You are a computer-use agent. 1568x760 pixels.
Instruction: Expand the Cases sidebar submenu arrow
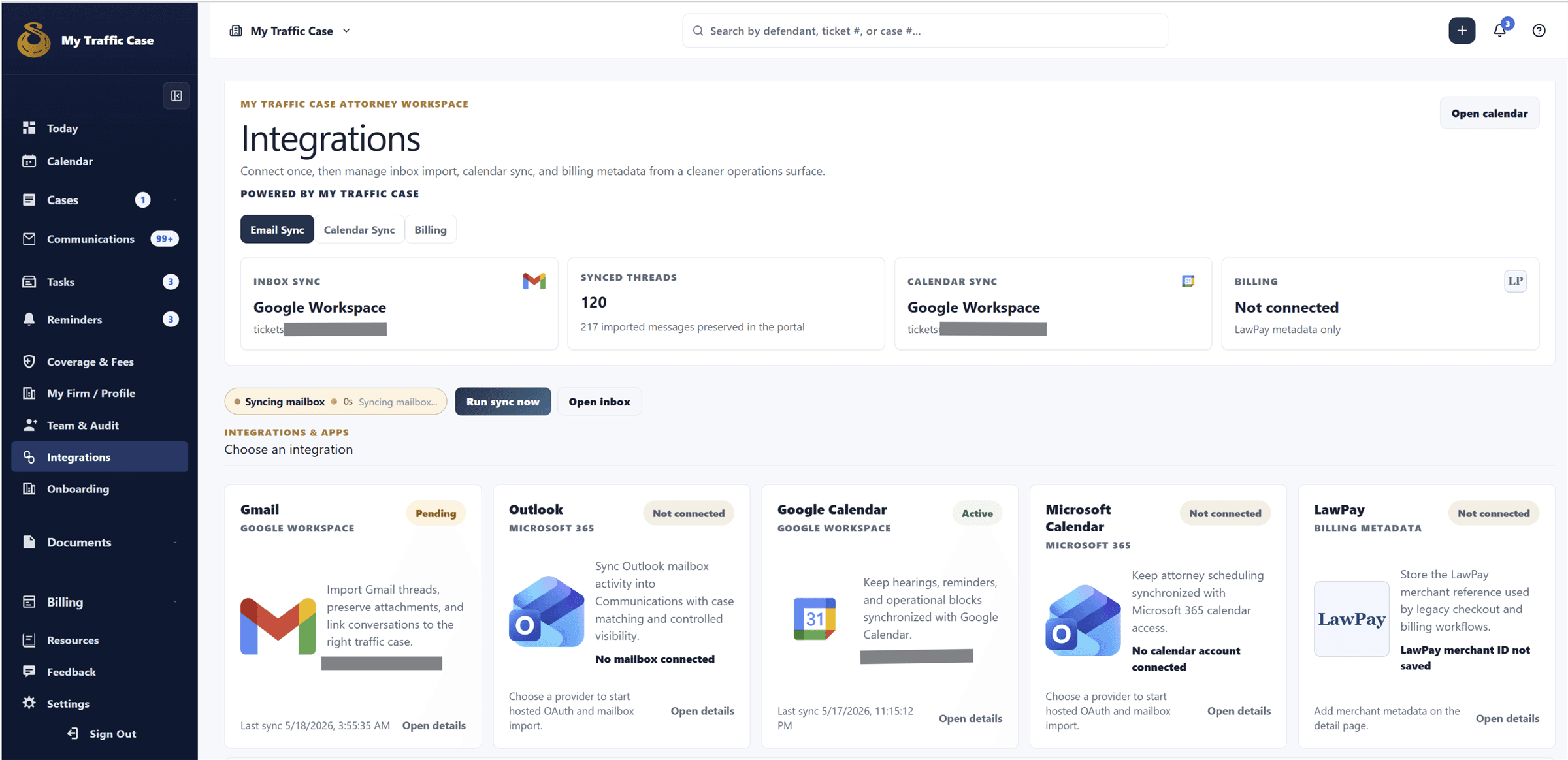175,200
